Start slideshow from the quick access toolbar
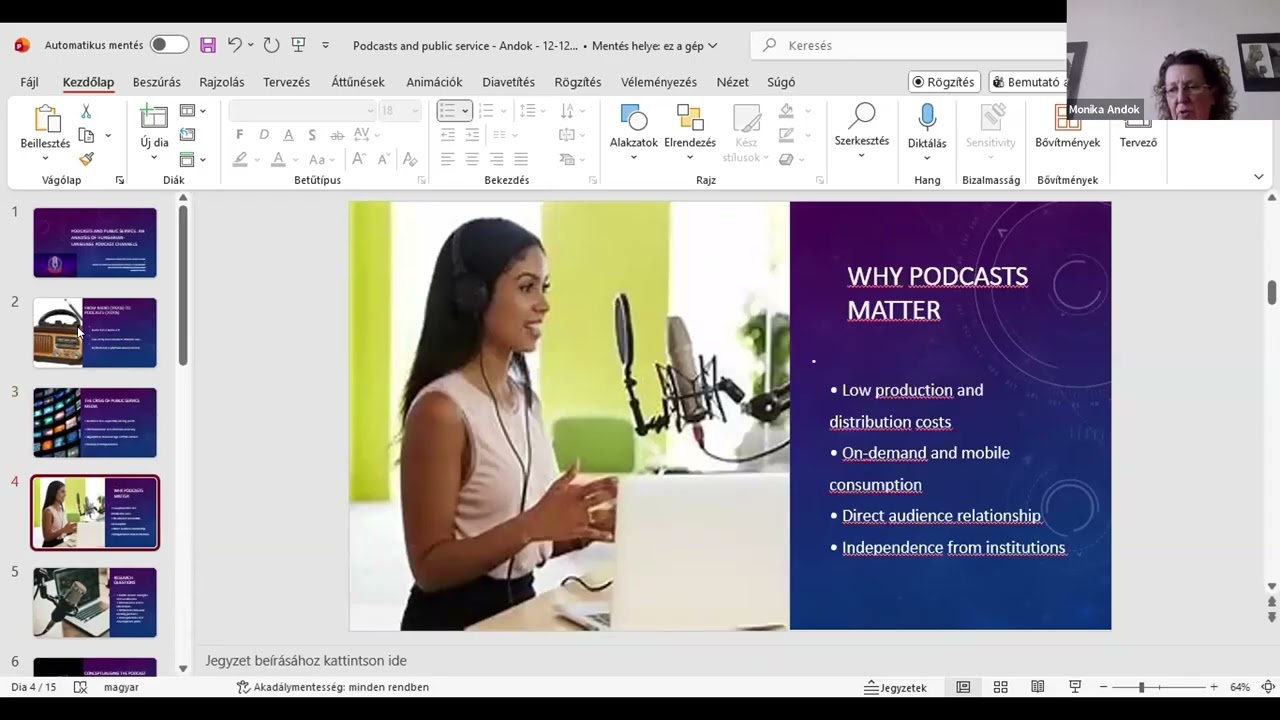The width and height of the screenshot is (1280, 720). click(x=298, y=45)
